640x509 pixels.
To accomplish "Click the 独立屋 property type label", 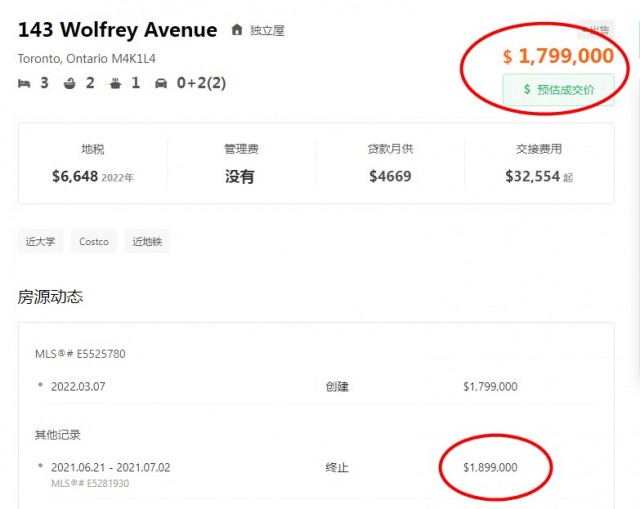I will pyautogui.click(x=267, y=31).
